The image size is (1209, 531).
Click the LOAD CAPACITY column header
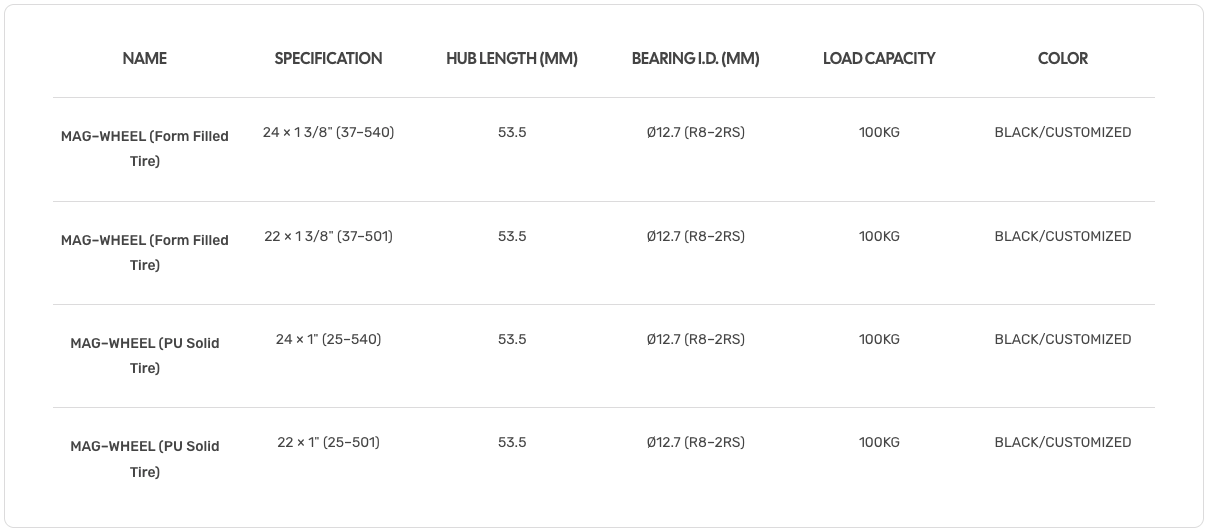tap(879, 58)
